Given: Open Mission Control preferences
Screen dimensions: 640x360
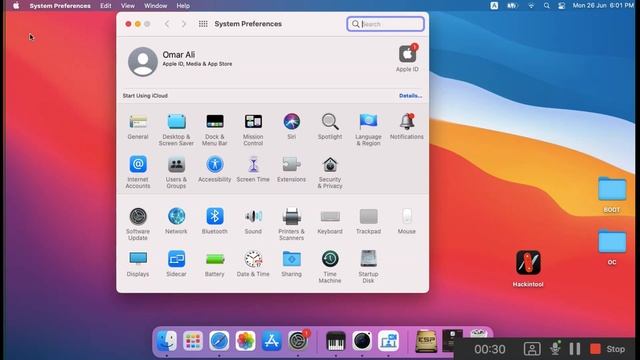Looking at the screenshot, I should point(253,130).
